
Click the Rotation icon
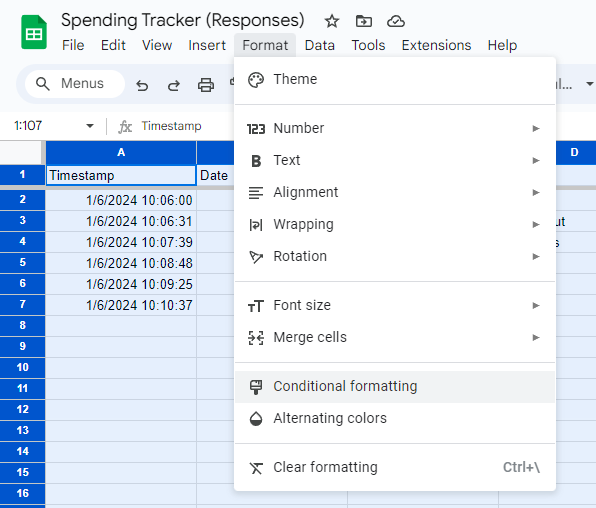pos(256,257)
